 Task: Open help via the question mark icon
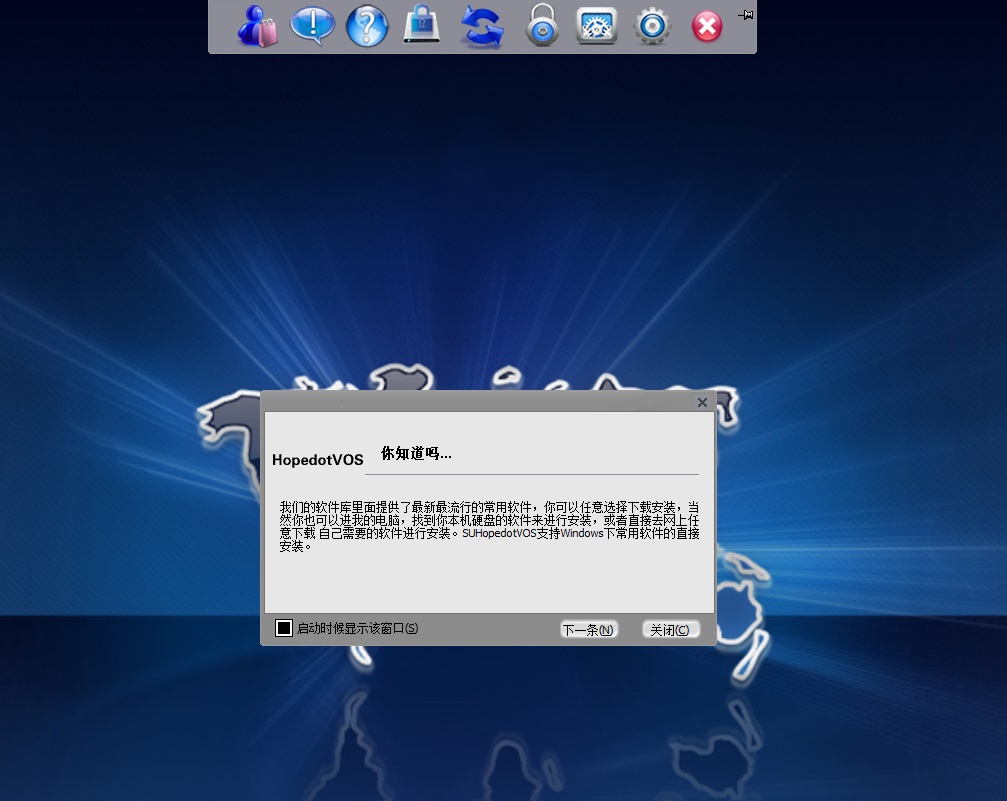(x=366, y=26)
